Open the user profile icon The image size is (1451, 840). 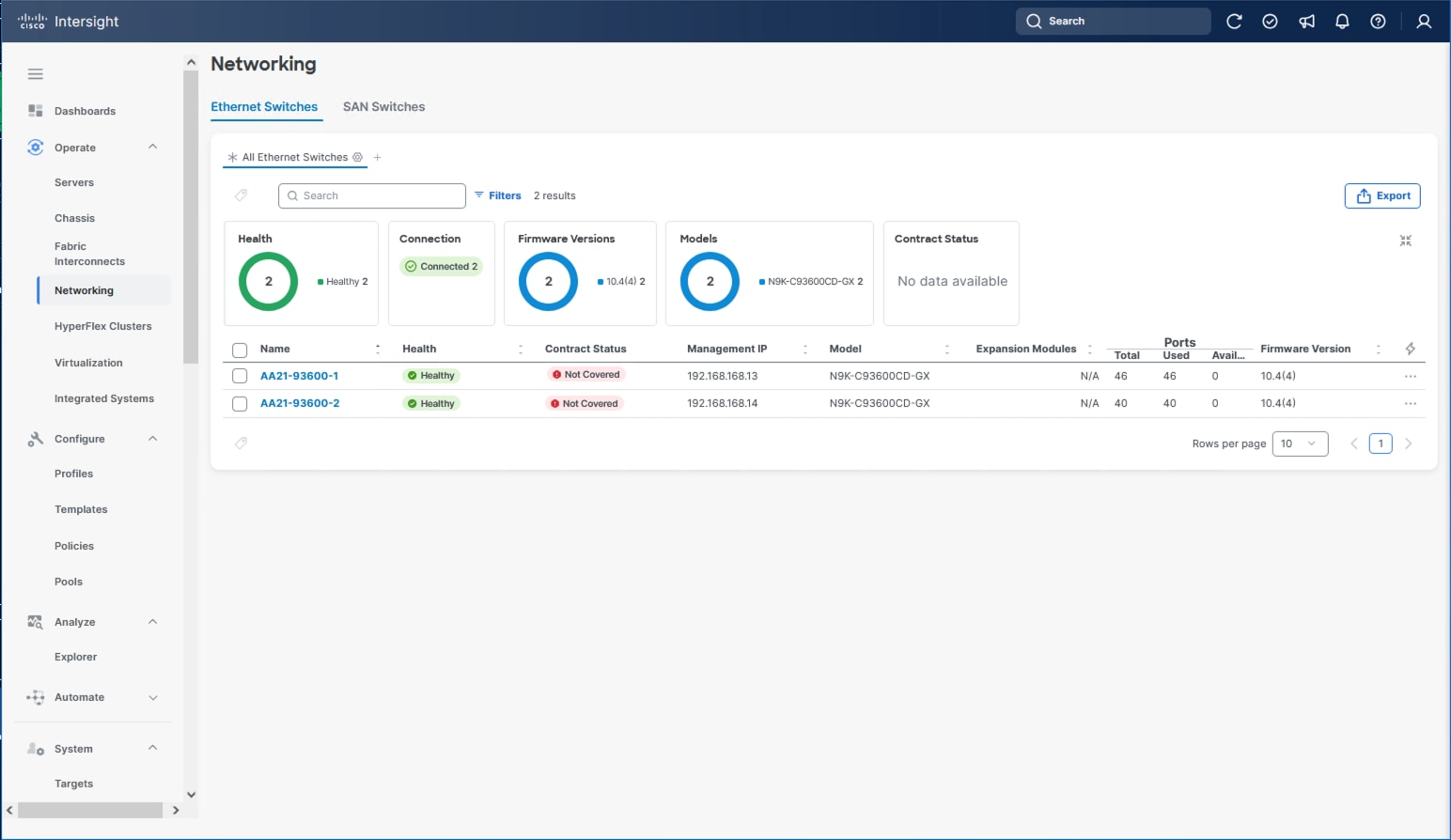pos(1424,22)
